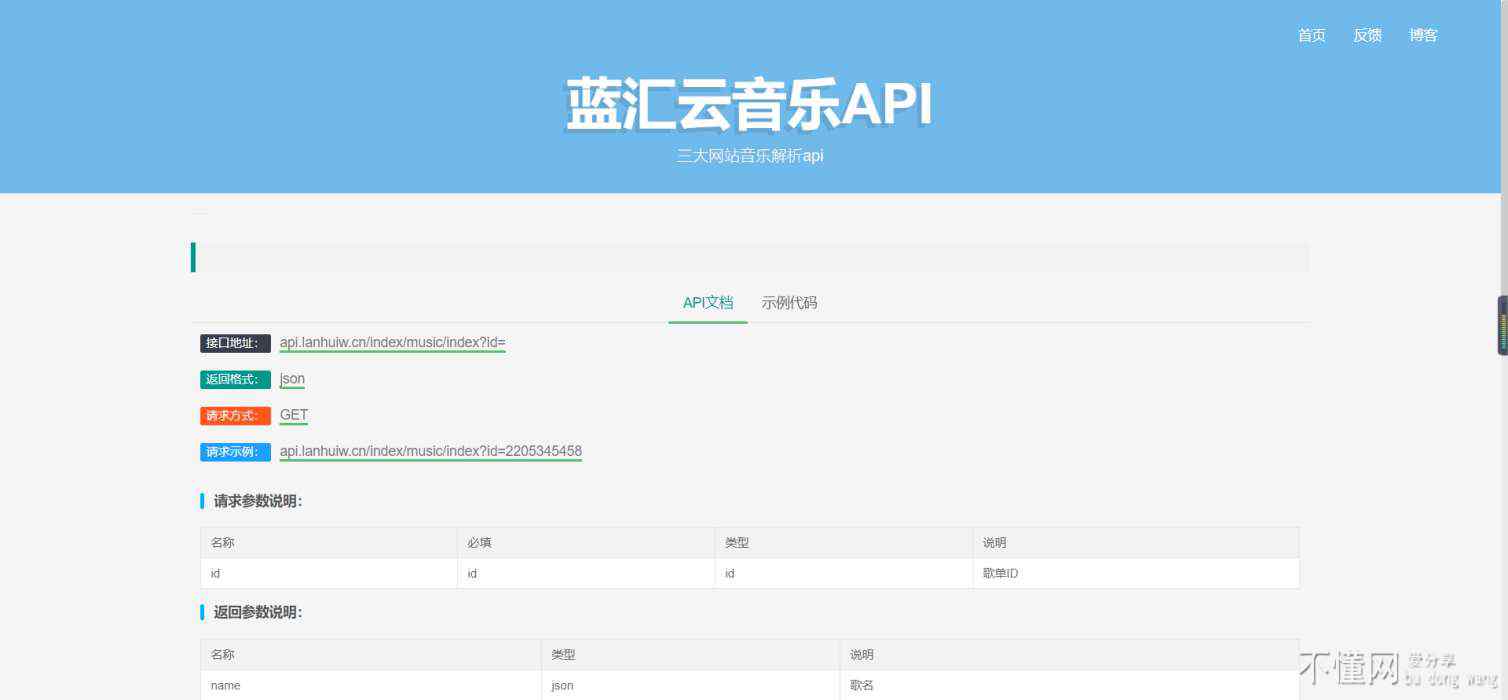Click the json return format value

pyautogui.click(x=292, y=379)
